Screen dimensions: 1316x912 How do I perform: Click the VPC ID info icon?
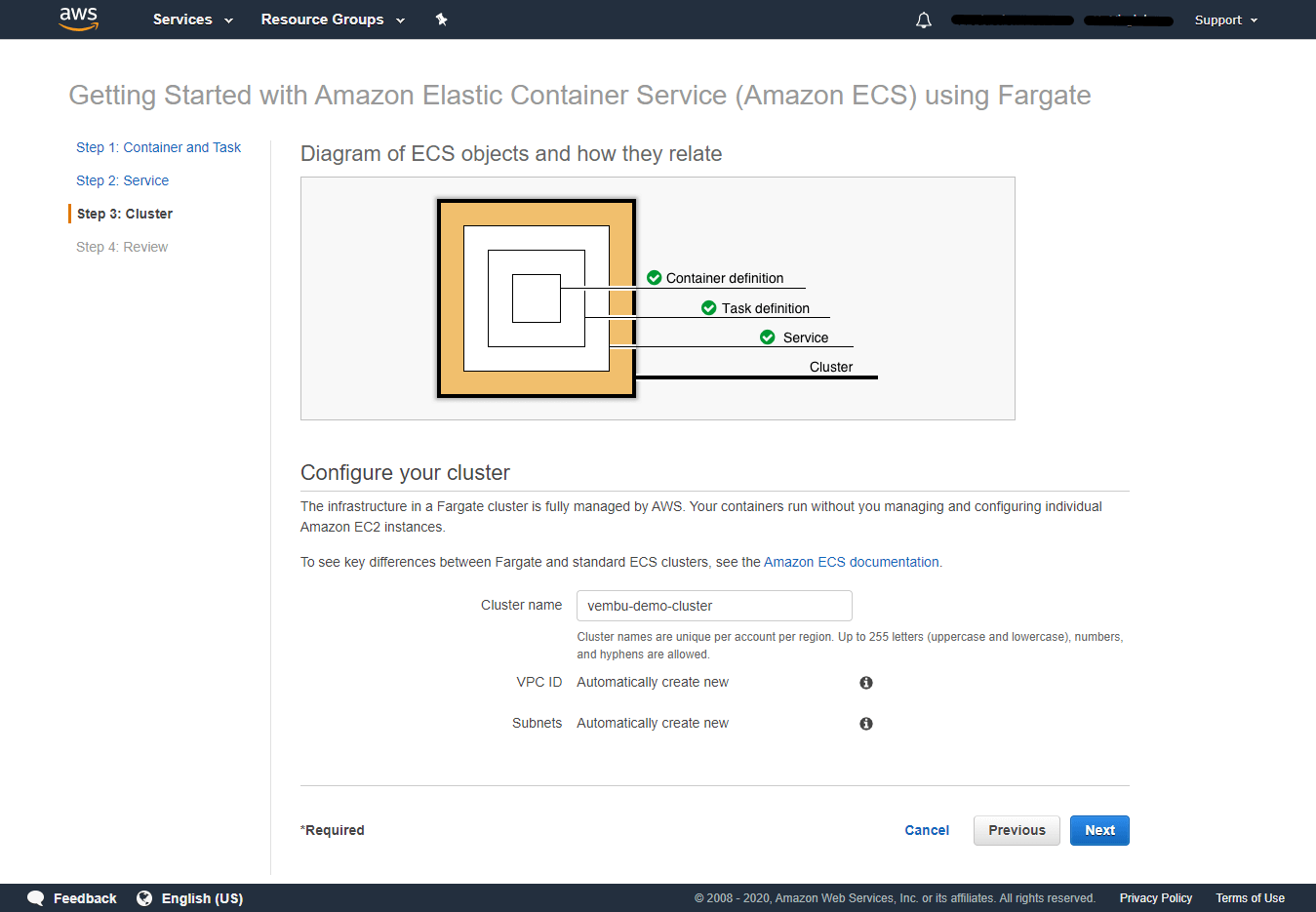click(866, 683)
